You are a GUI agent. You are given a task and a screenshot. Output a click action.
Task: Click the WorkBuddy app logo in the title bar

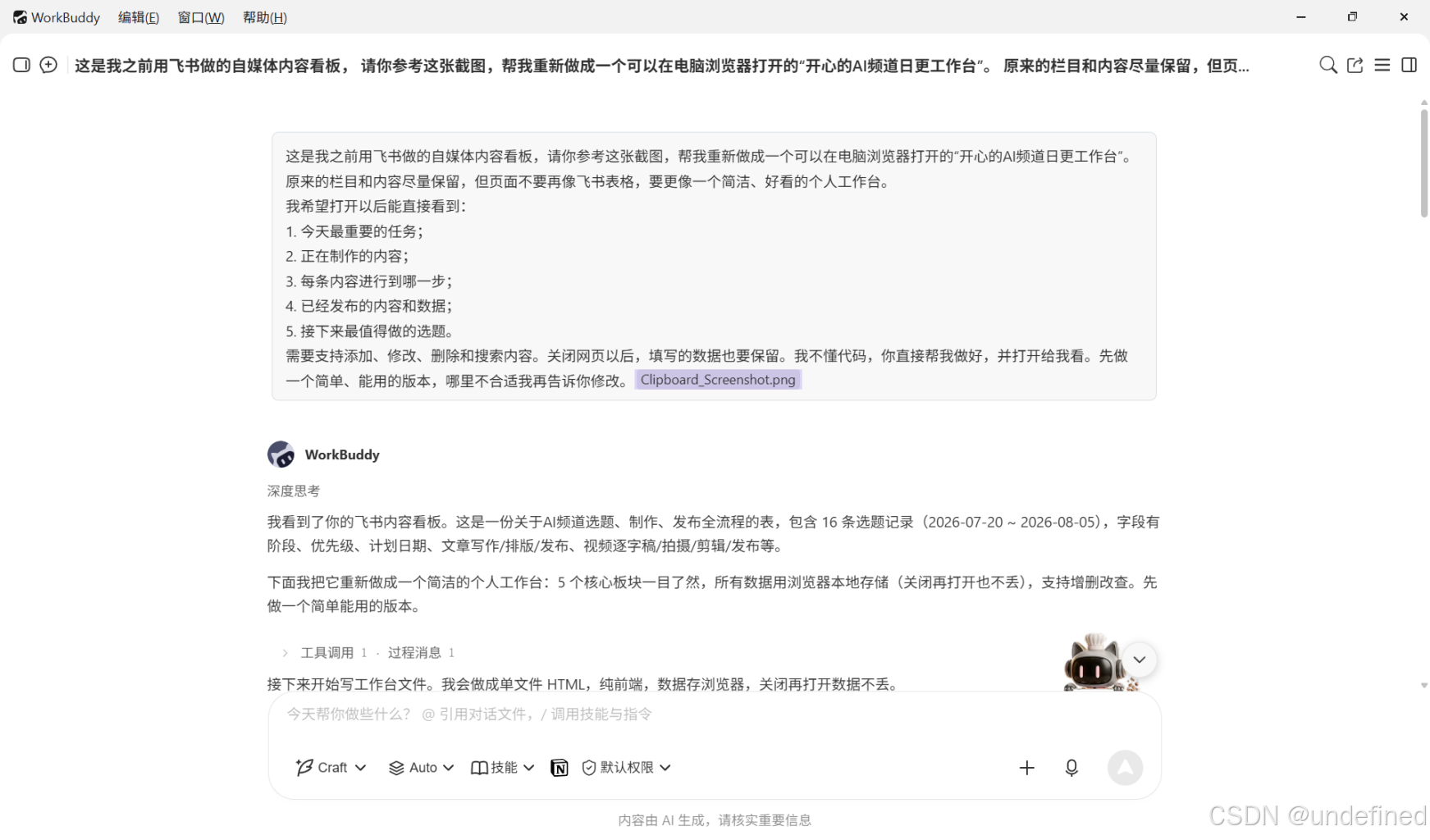pyautogui.click(x=20, y=17)
